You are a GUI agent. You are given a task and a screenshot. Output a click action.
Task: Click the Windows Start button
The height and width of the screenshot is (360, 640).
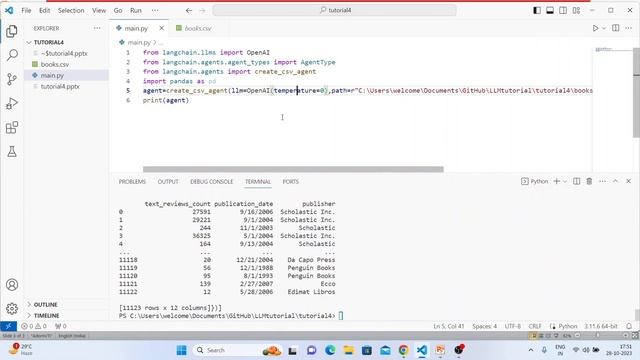pos(182,350)
